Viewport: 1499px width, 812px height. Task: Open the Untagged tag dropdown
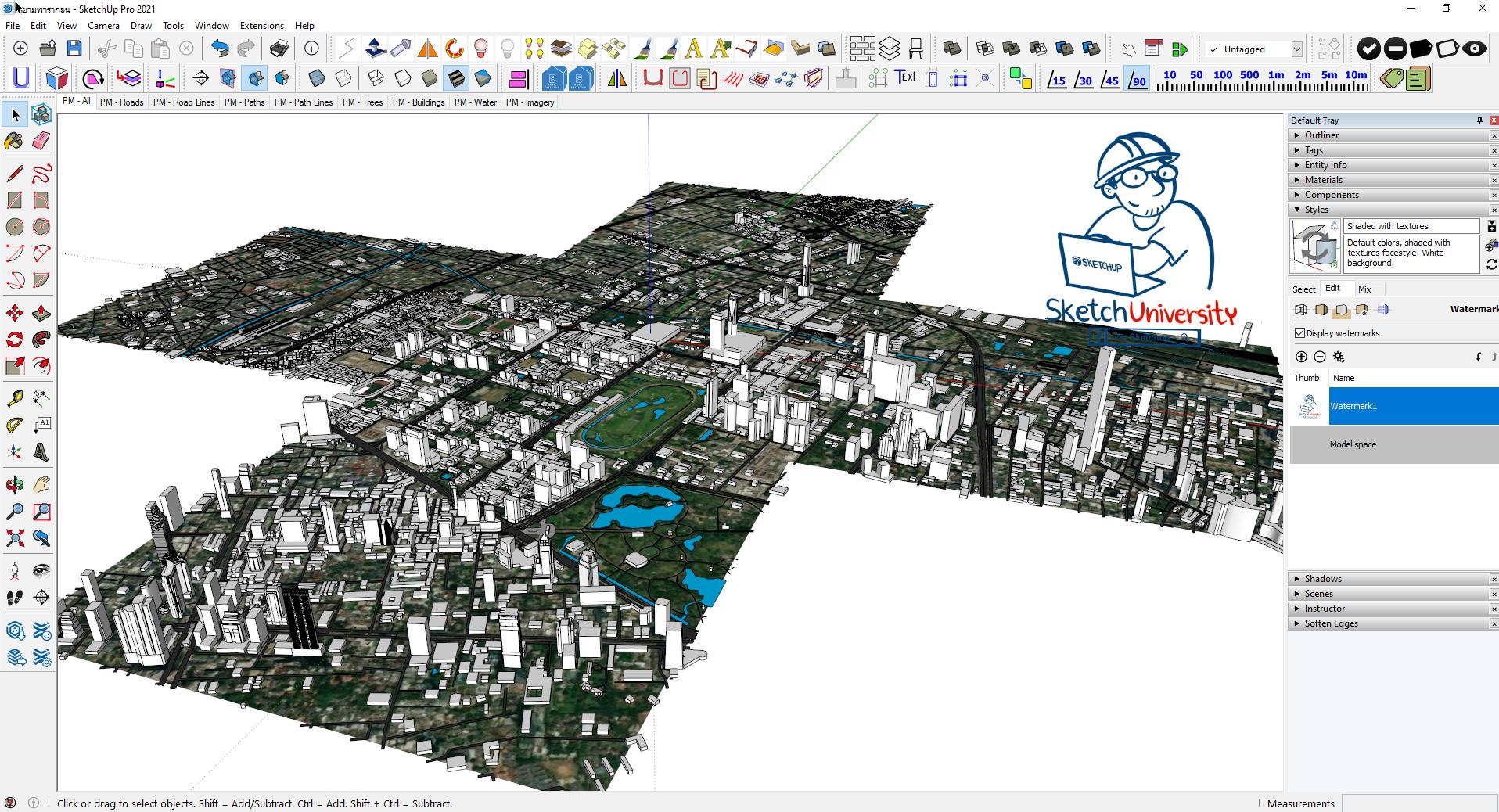click(x=1296, y=49)
